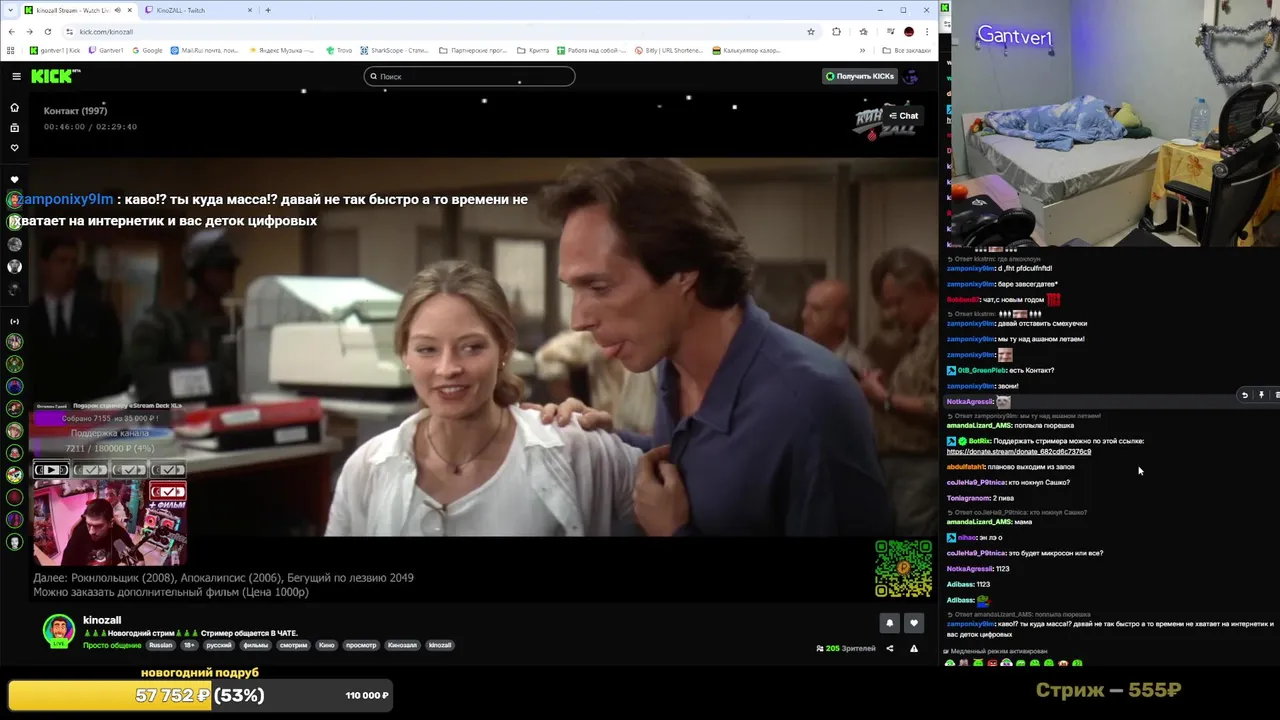Select the Кино tag
The height and width of the screenshot is (720, 1280).
click(327, 645)
